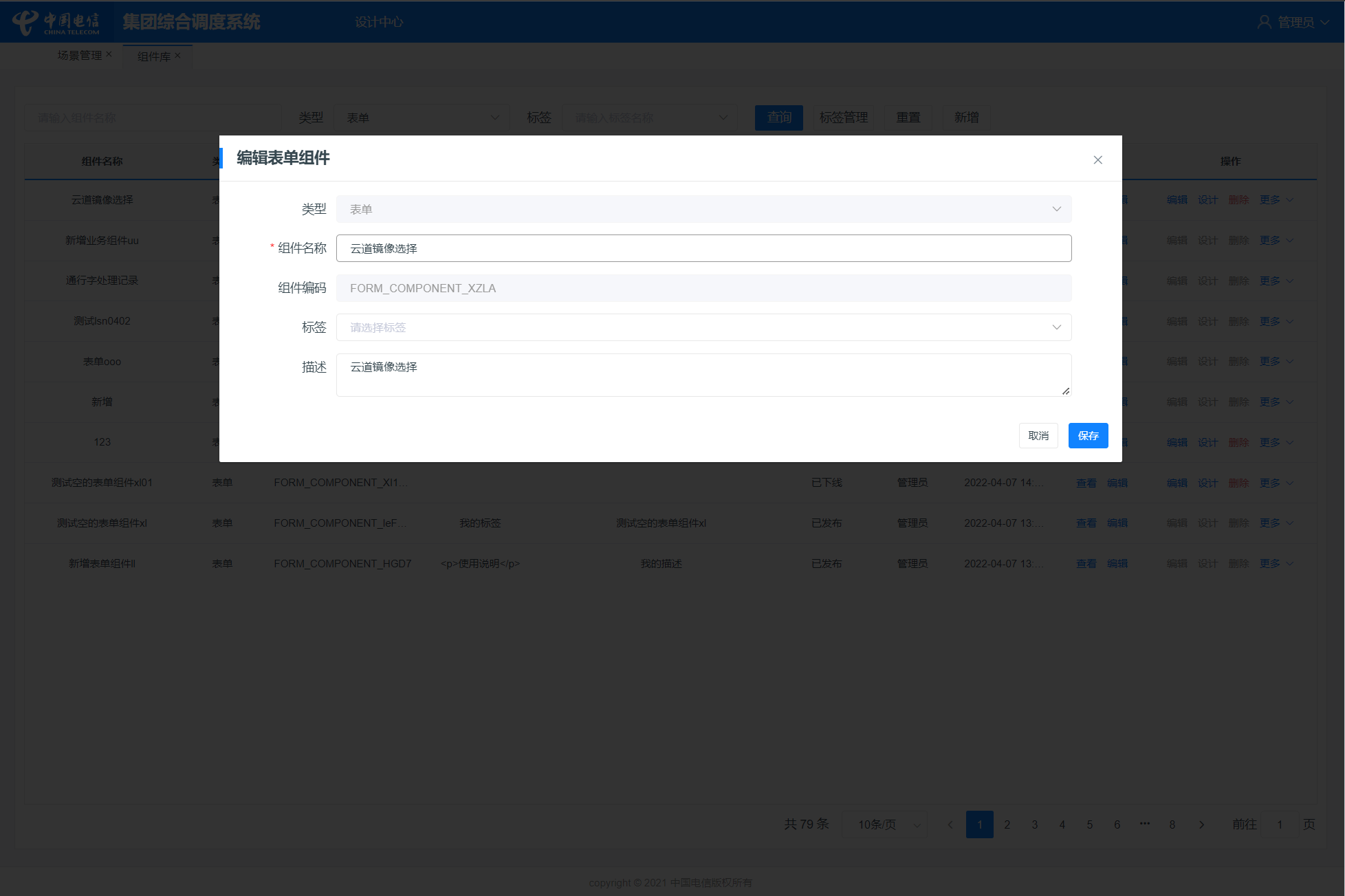The height and width of the screenshot is (896, 1345).
Task: Switch to the 组件库 tab
Action: 153,56
